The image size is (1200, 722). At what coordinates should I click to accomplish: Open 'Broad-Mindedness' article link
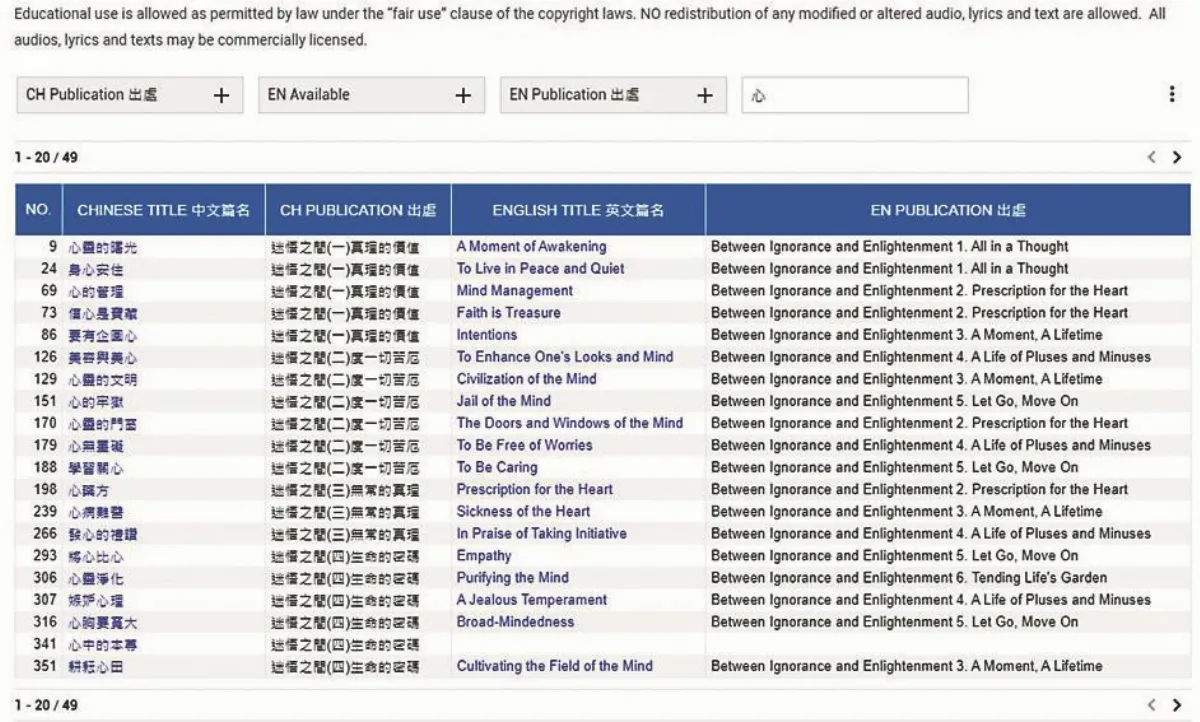515,621
